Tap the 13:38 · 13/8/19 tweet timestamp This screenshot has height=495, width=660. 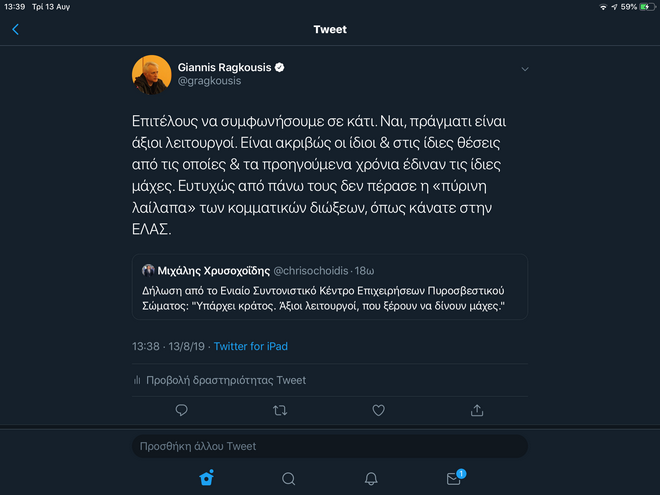pos(169,346)
